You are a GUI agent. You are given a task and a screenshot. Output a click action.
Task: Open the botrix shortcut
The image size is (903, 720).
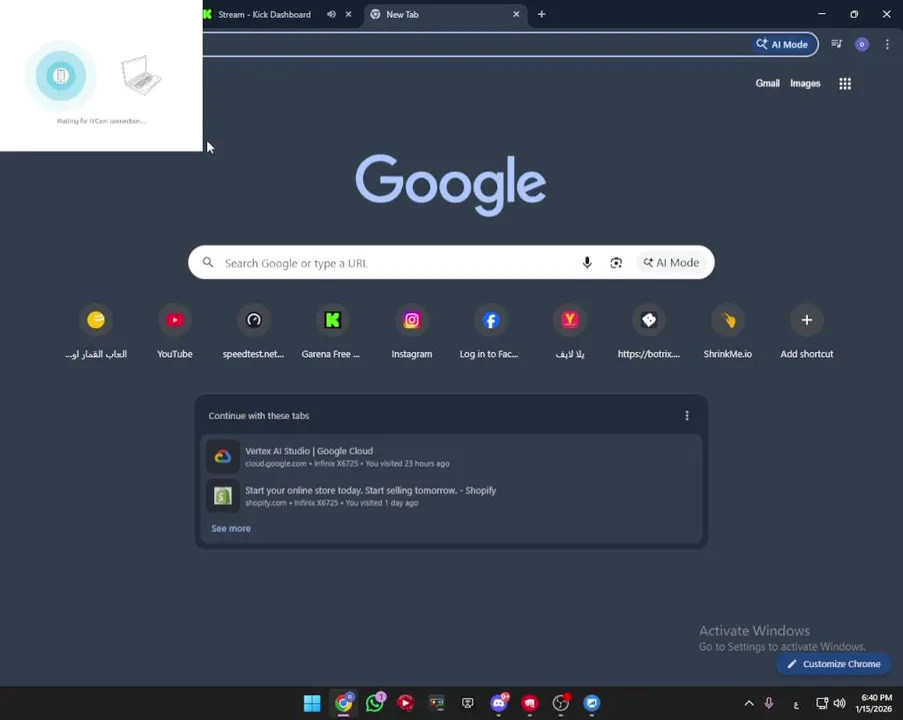648,332
